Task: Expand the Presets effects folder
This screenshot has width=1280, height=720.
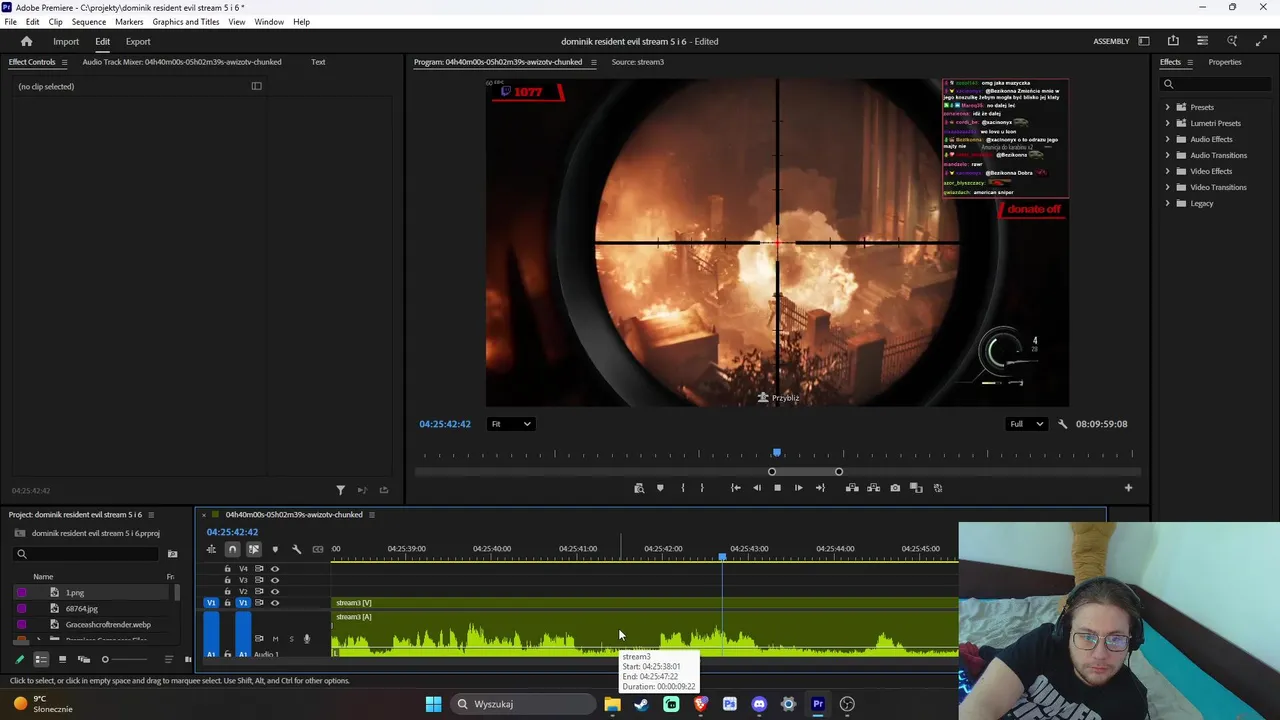Action: pyautogui.click(x=1167, y=107)
